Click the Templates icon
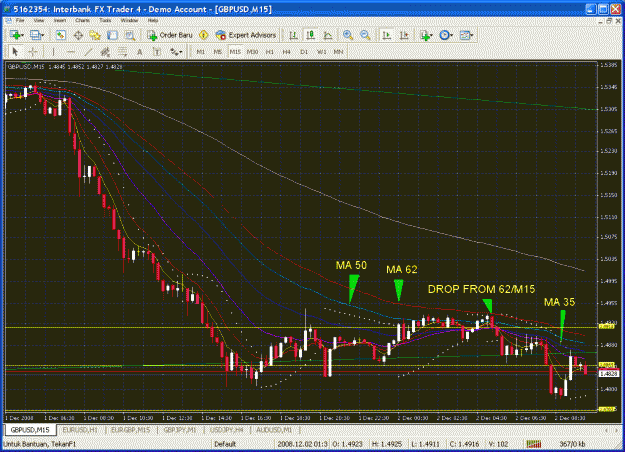The width and height of the screenshot is (625, 452). coord(464,35)
